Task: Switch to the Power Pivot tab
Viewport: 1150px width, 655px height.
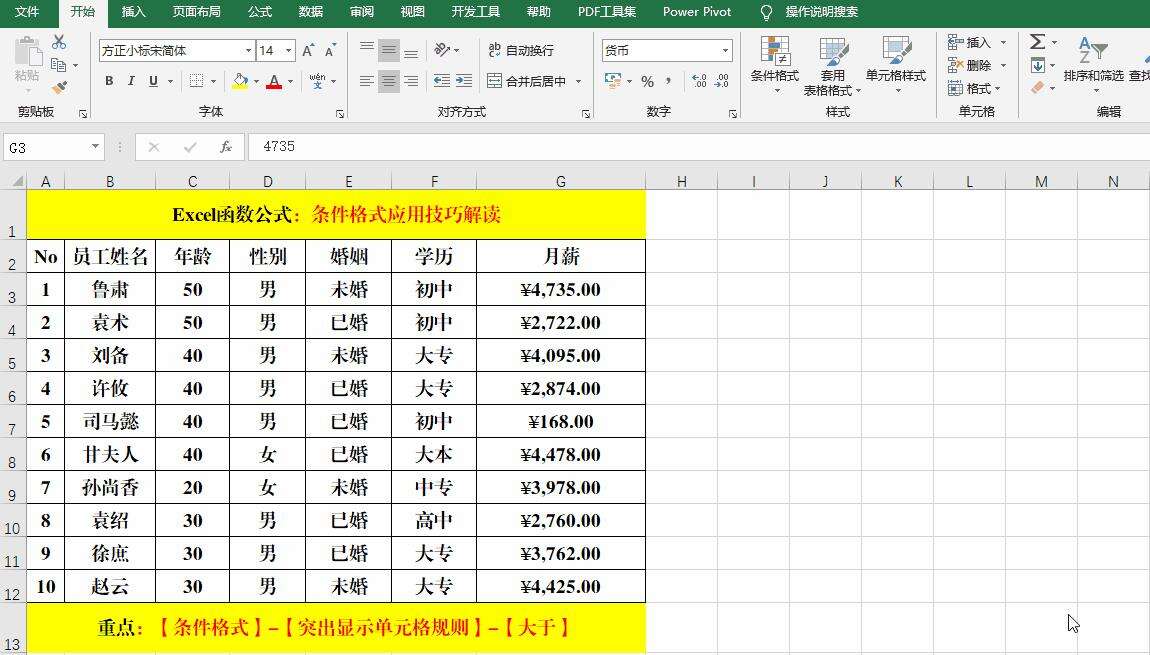Action: click(697, 12)
